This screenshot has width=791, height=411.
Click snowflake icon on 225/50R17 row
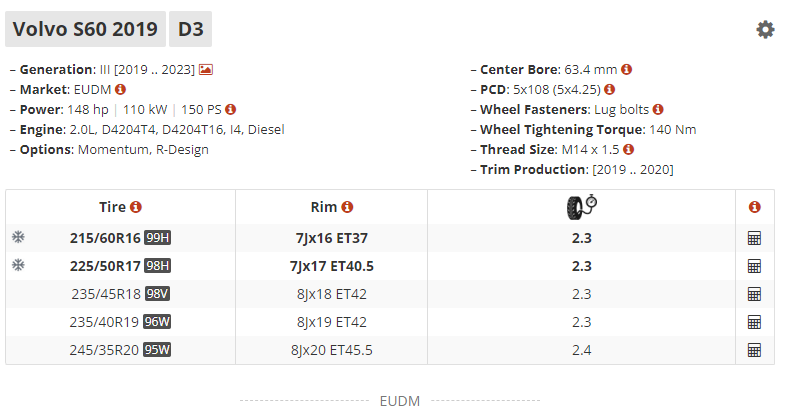18,265
